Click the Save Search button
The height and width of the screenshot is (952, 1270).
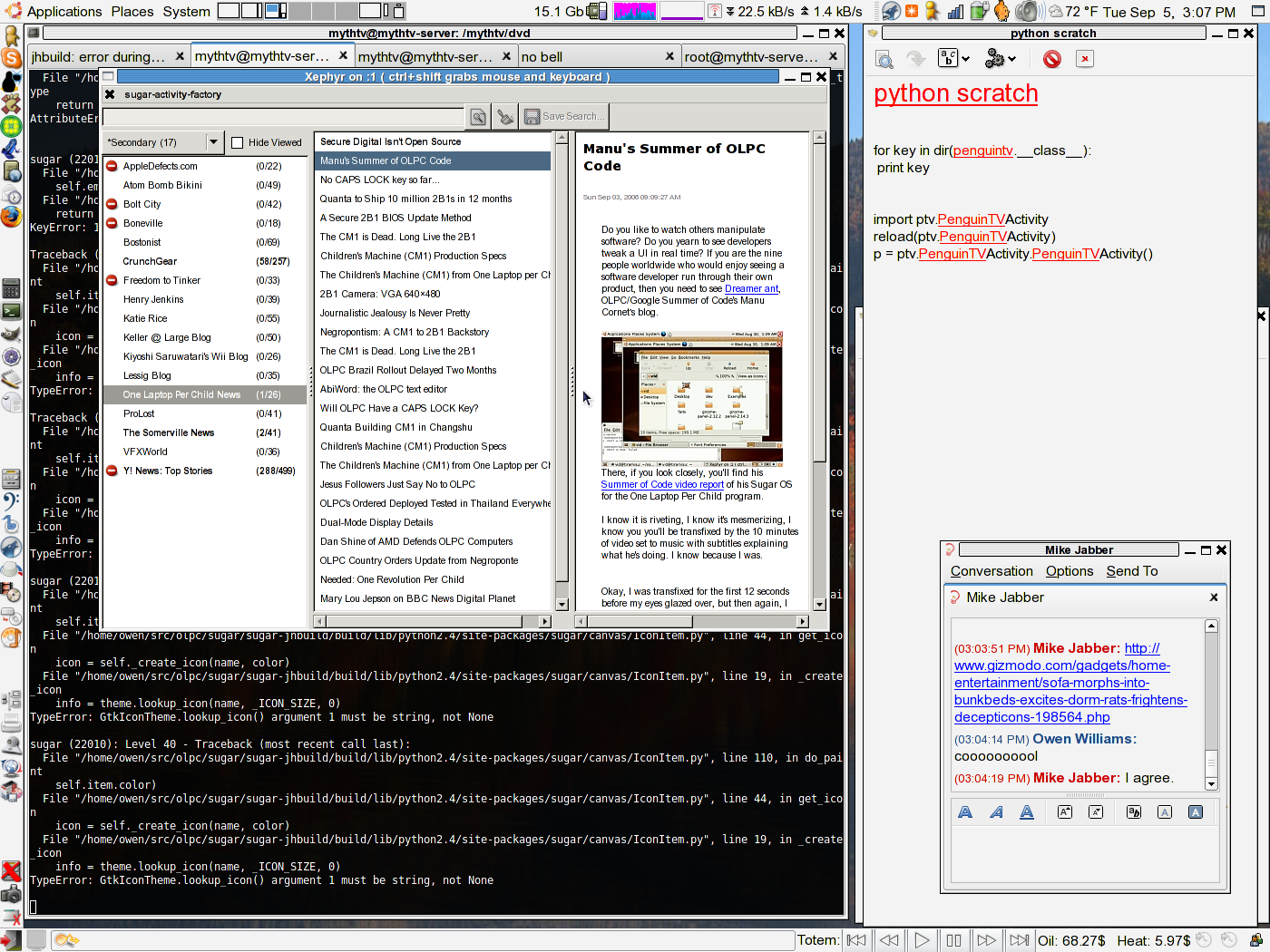[562, 116]
